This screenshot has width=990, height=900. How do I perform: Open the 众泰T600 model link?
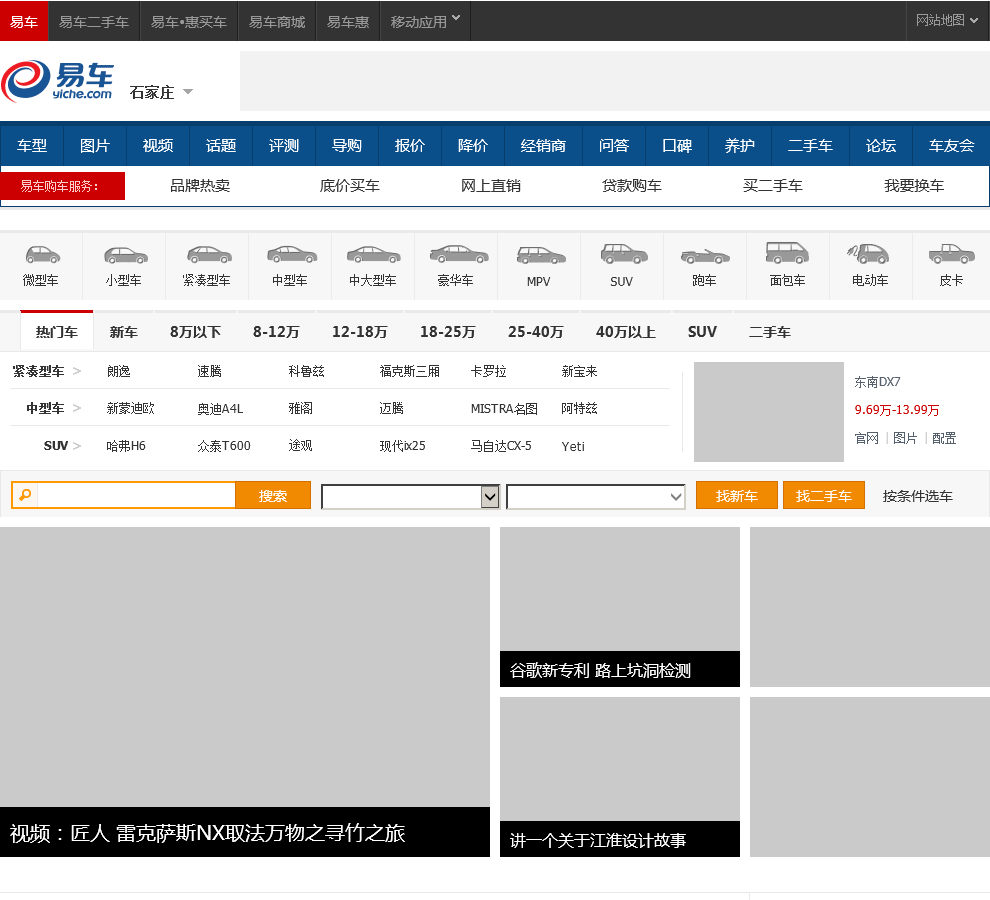point(224,445)
